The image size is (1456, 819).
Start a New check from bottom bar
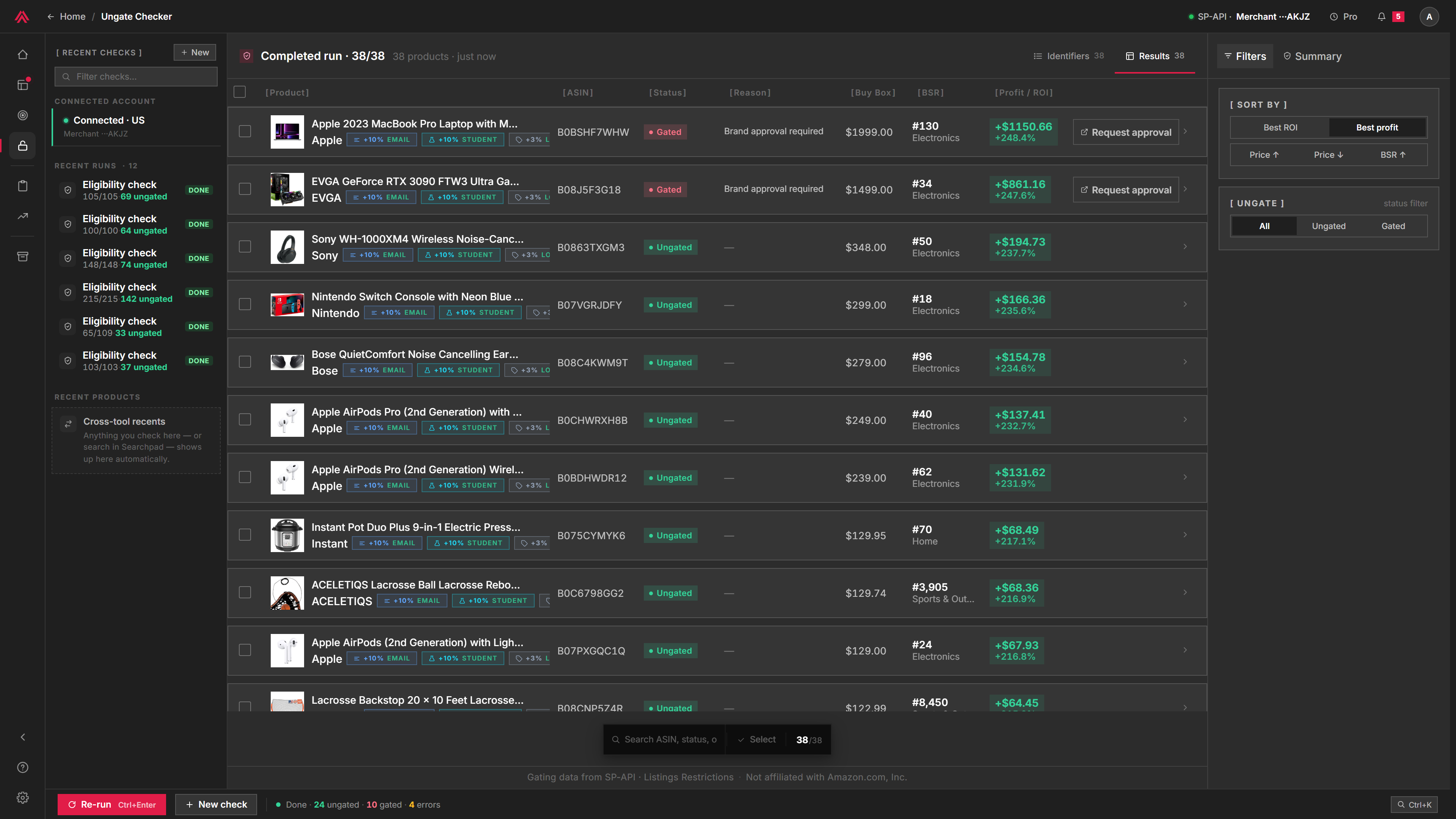(x=216, y=804)
